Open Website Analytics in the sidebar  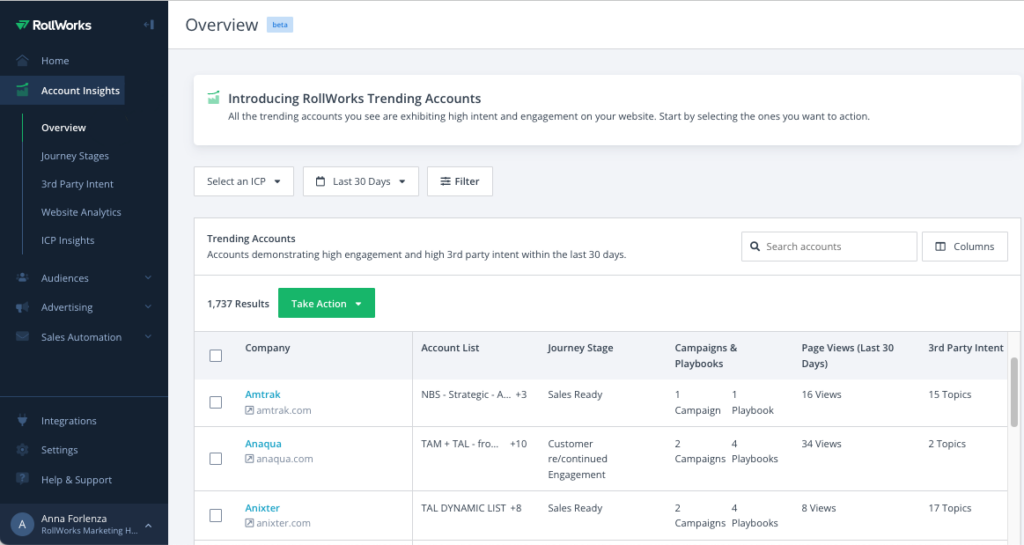[x=81, y=212]
